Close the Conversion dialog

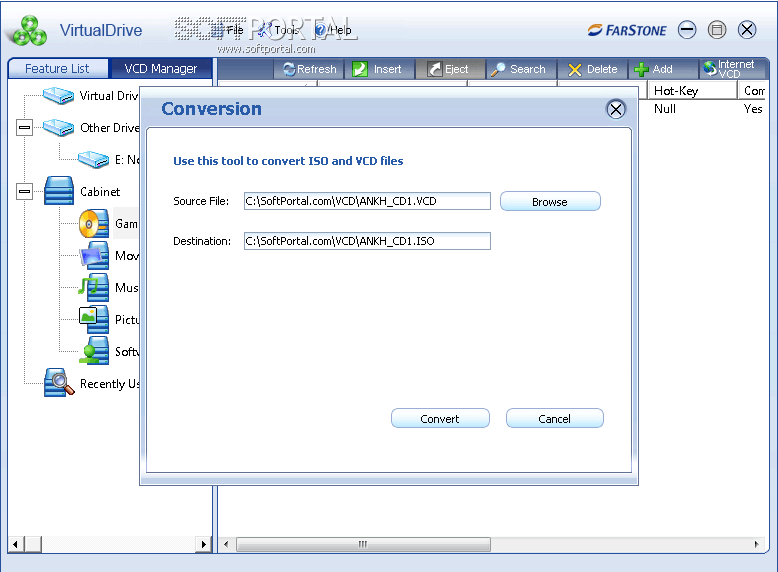click(616, 109)
